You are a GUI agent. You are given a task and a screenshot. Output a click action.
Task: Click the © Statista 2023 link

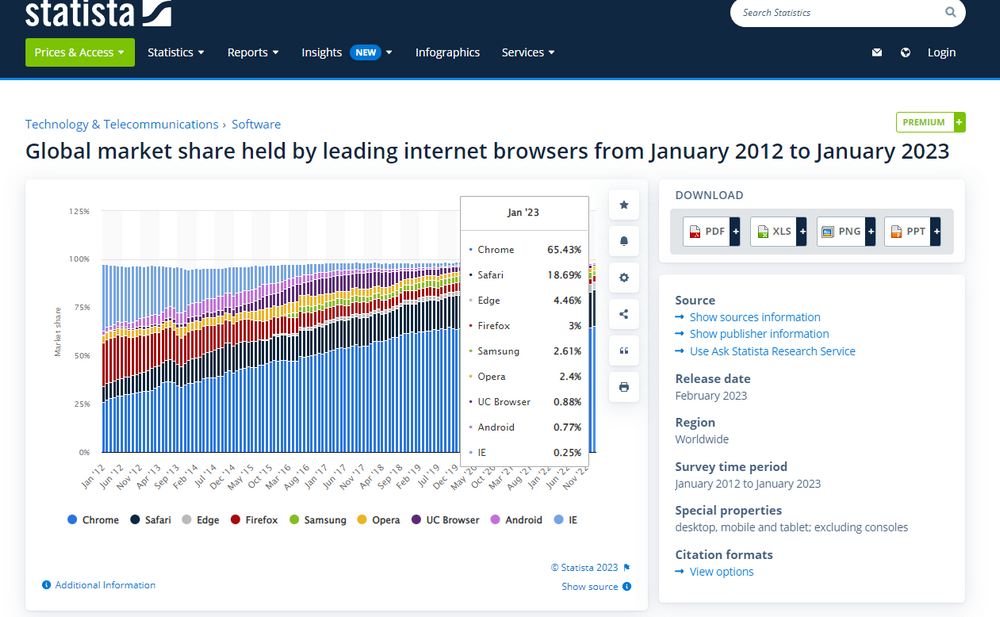[x=584, y=567]
